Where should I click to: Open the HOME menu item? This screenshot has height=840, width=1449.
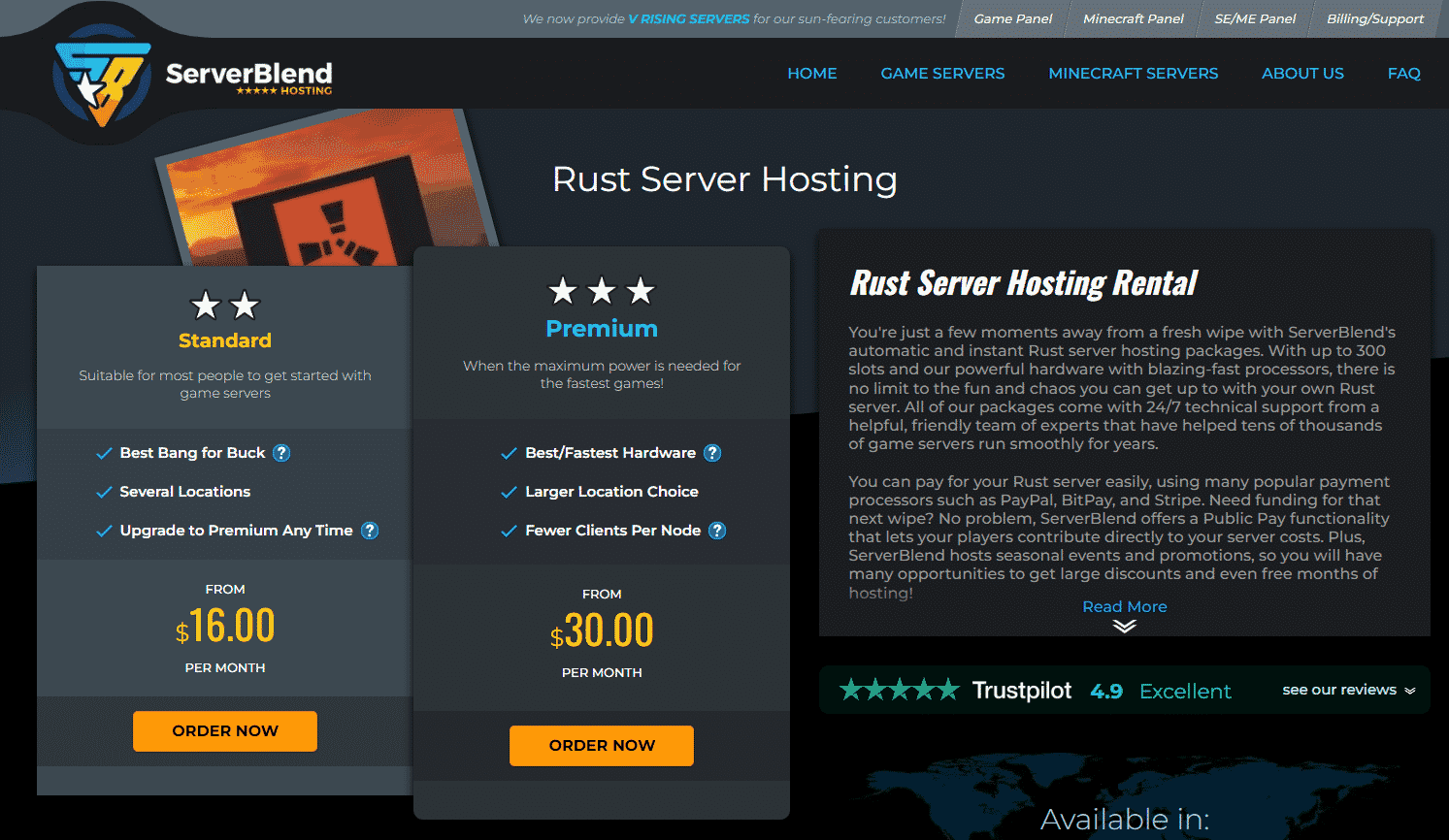pos(812,74)
